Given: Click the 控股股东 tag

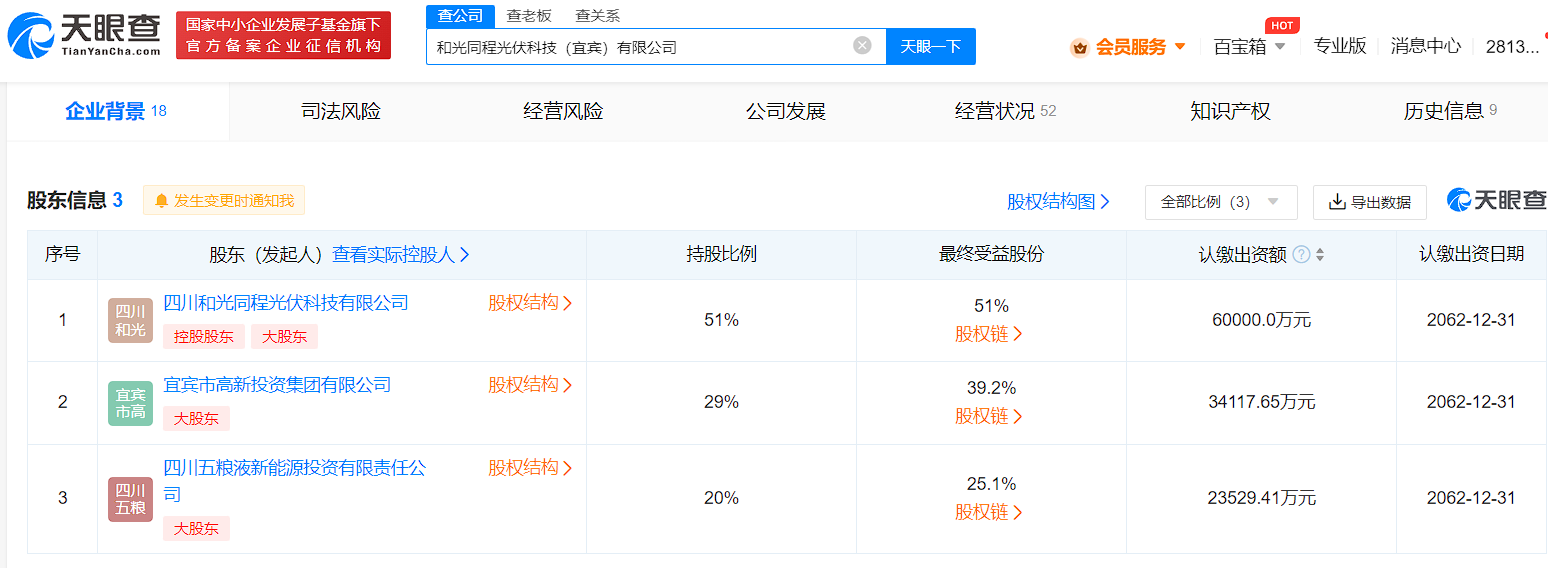Looking at the screenshot, I should (204, 337).
